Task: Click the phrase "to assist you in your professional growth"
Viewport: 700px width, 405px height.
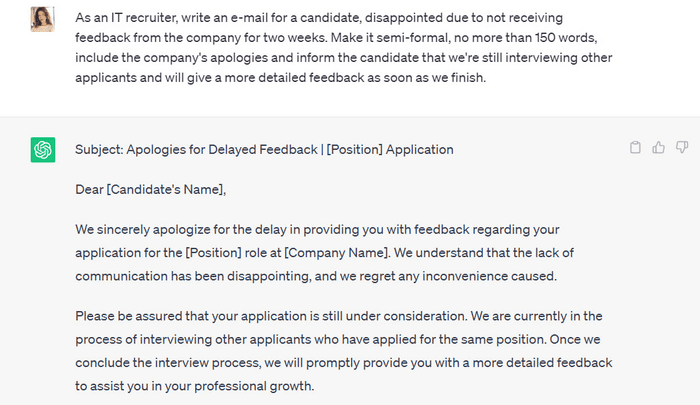Action: (x=195, y=385)
